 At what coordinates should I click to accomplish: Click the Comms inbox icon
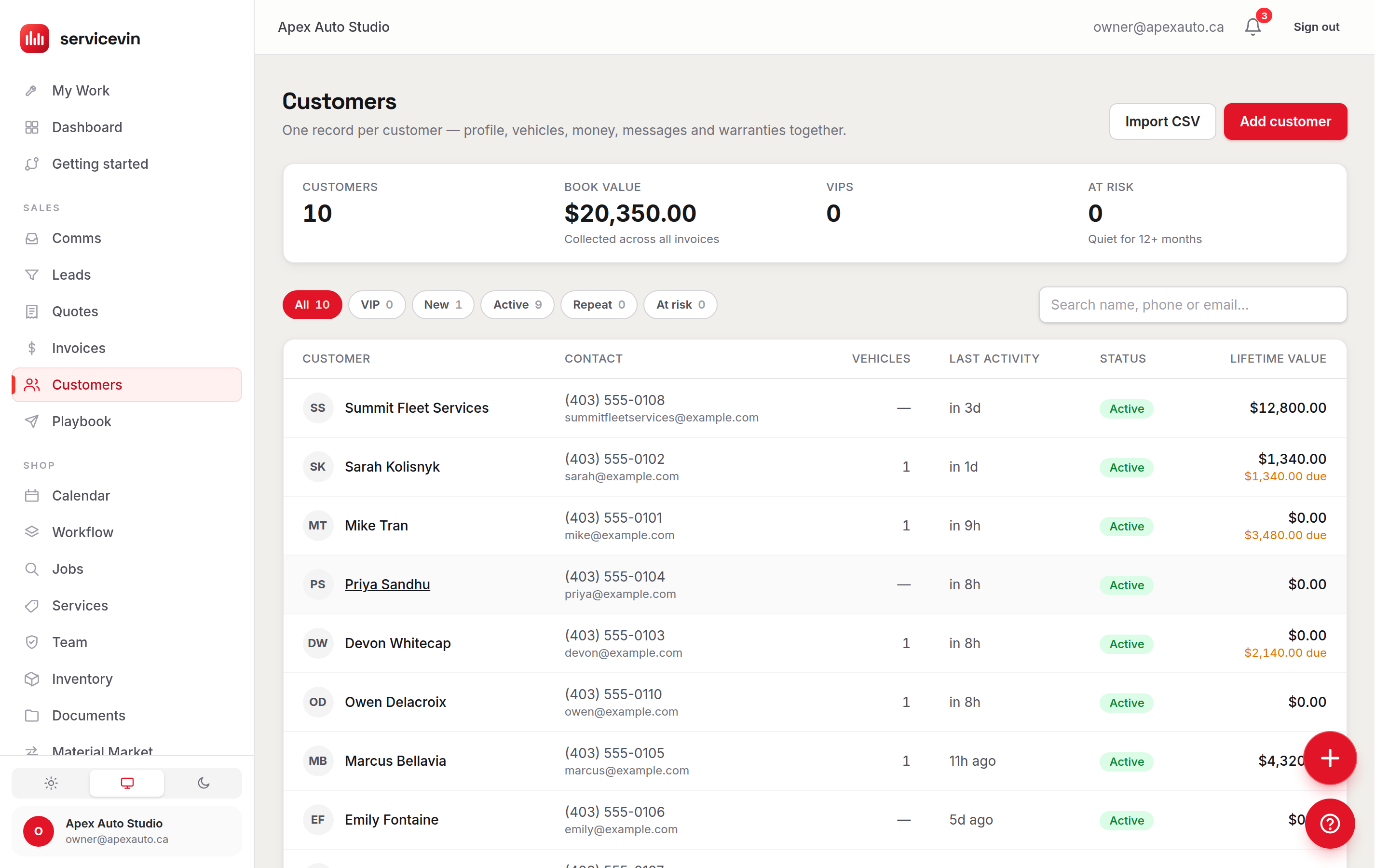[31, 238]
